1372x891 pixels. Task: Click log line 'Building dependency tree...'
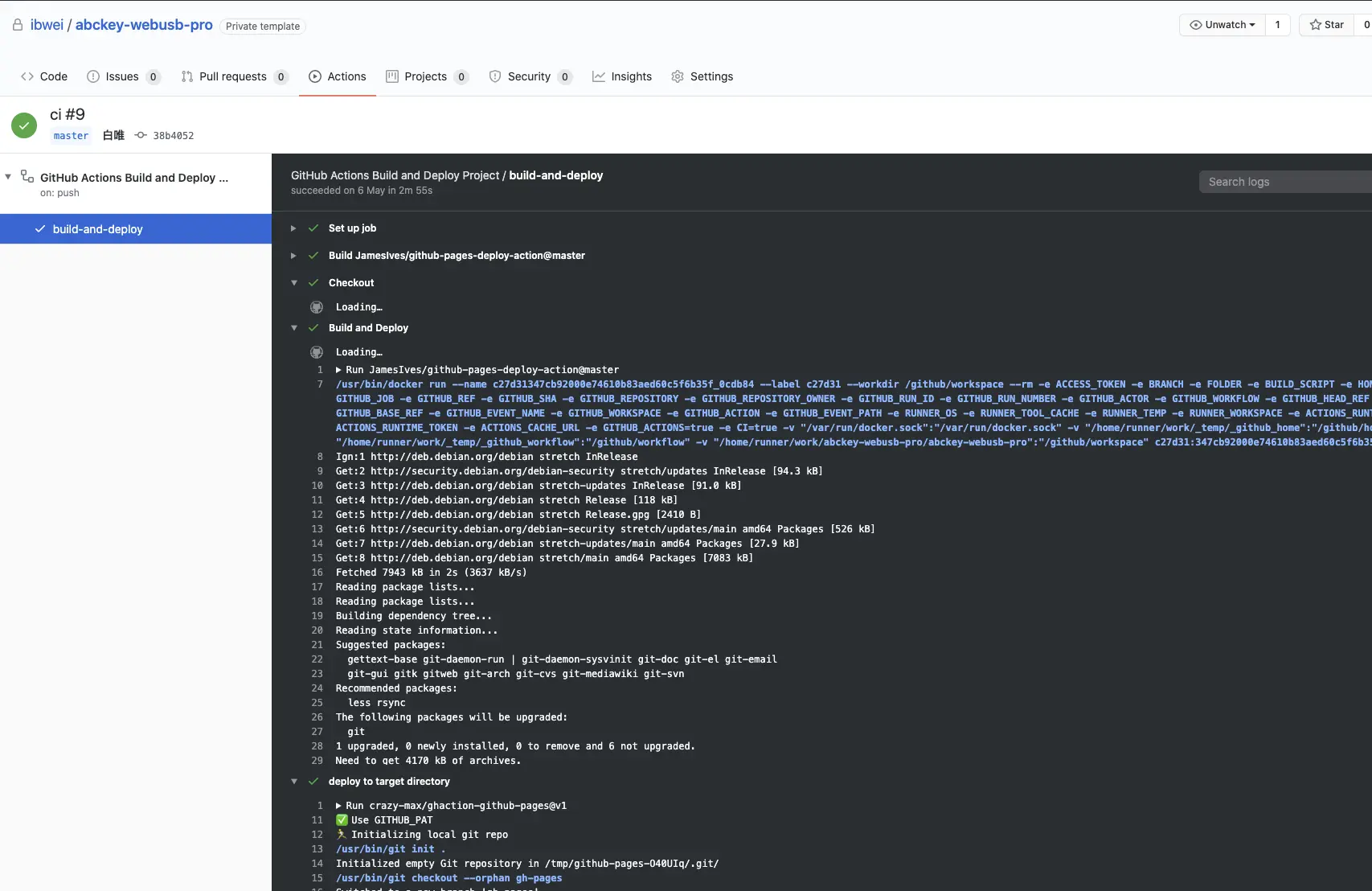pyautogui.click(x=414, y=616)
